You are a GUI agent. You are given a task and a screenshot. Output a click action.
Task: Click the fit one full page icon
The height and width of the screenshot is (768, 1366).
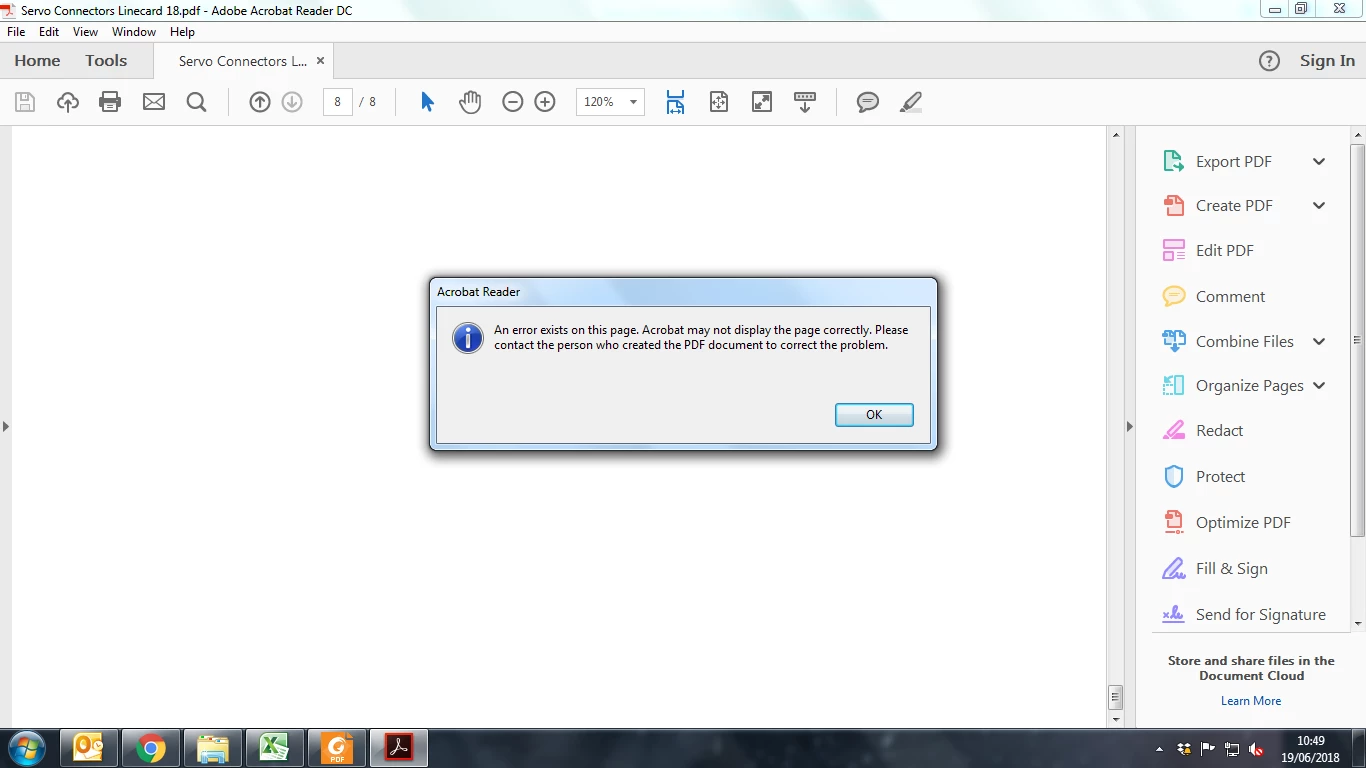click(x=719, y=102)
